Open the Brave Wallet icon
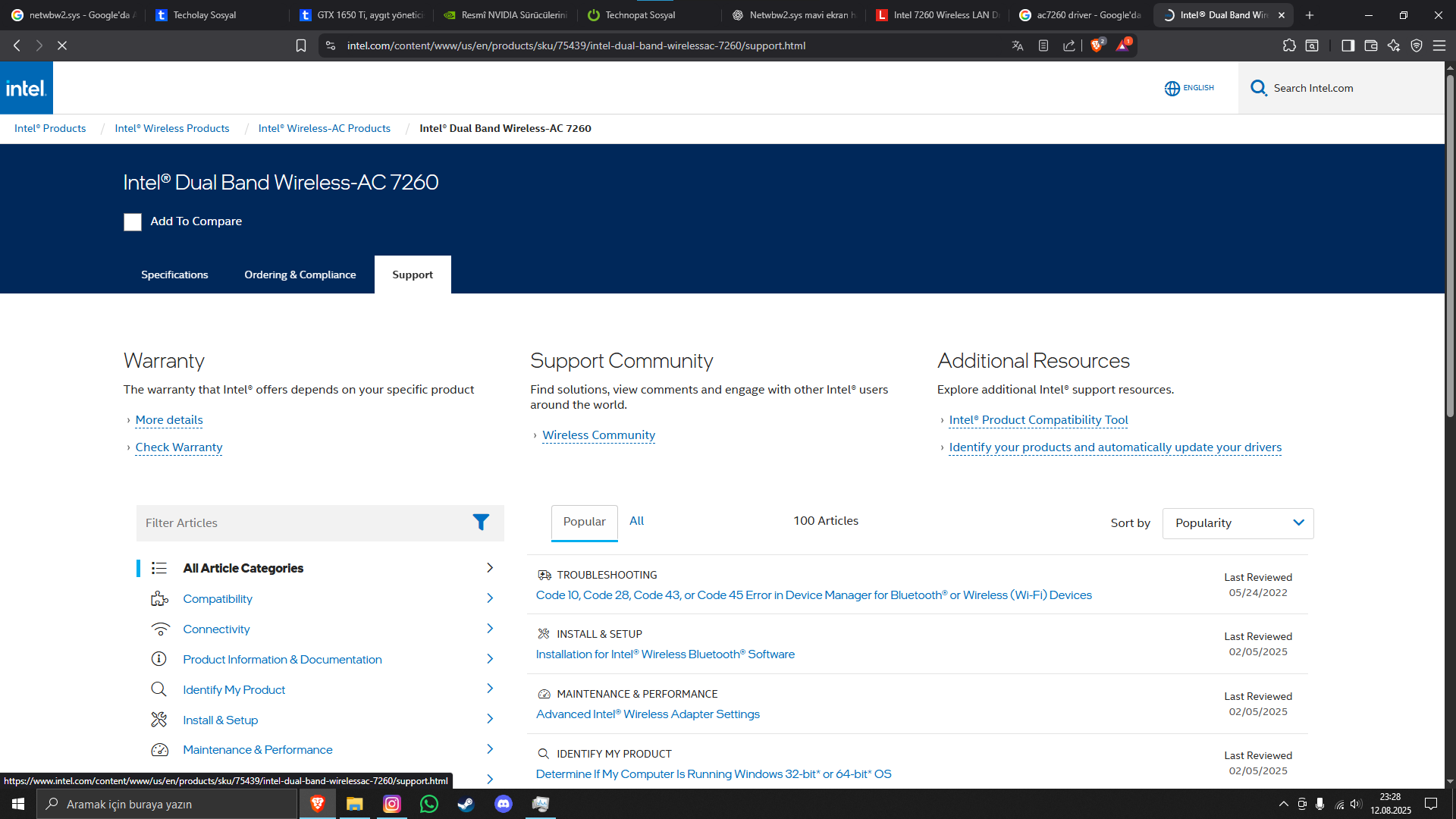The width and height of the screenshot is (1456, 819). pos(1371,45)
